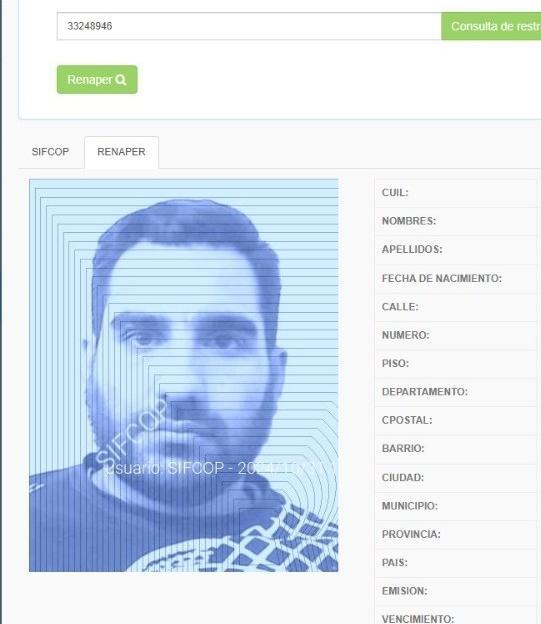The height and width of the screenshot is (624, 541).
Task: Select the CPOSTAL row
Action: 458,420
